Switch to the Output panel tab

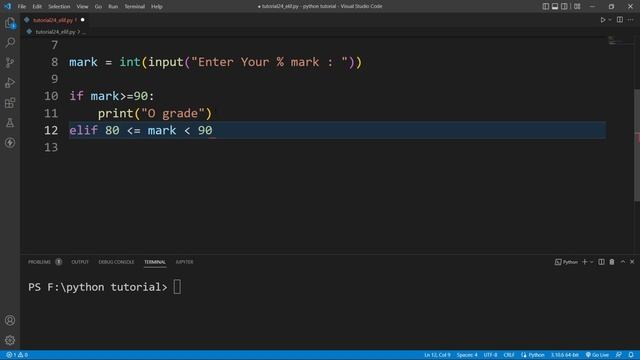[x=80, y=262]
